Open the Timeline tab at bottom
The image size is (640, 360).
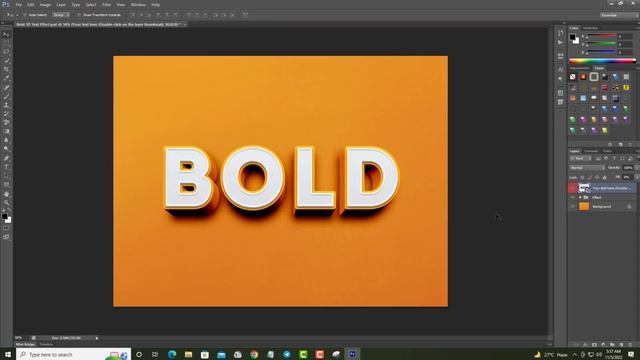pyautogui.click(x=47, y=344)
